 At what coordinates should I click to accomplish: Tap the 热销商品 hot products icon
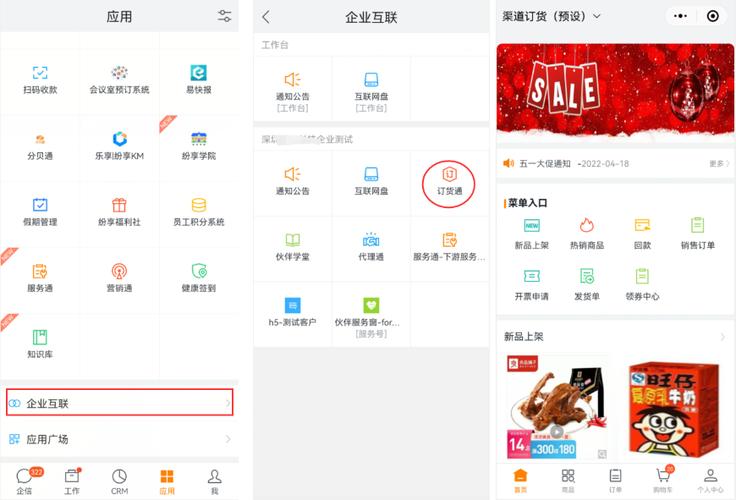pos(586,232)
